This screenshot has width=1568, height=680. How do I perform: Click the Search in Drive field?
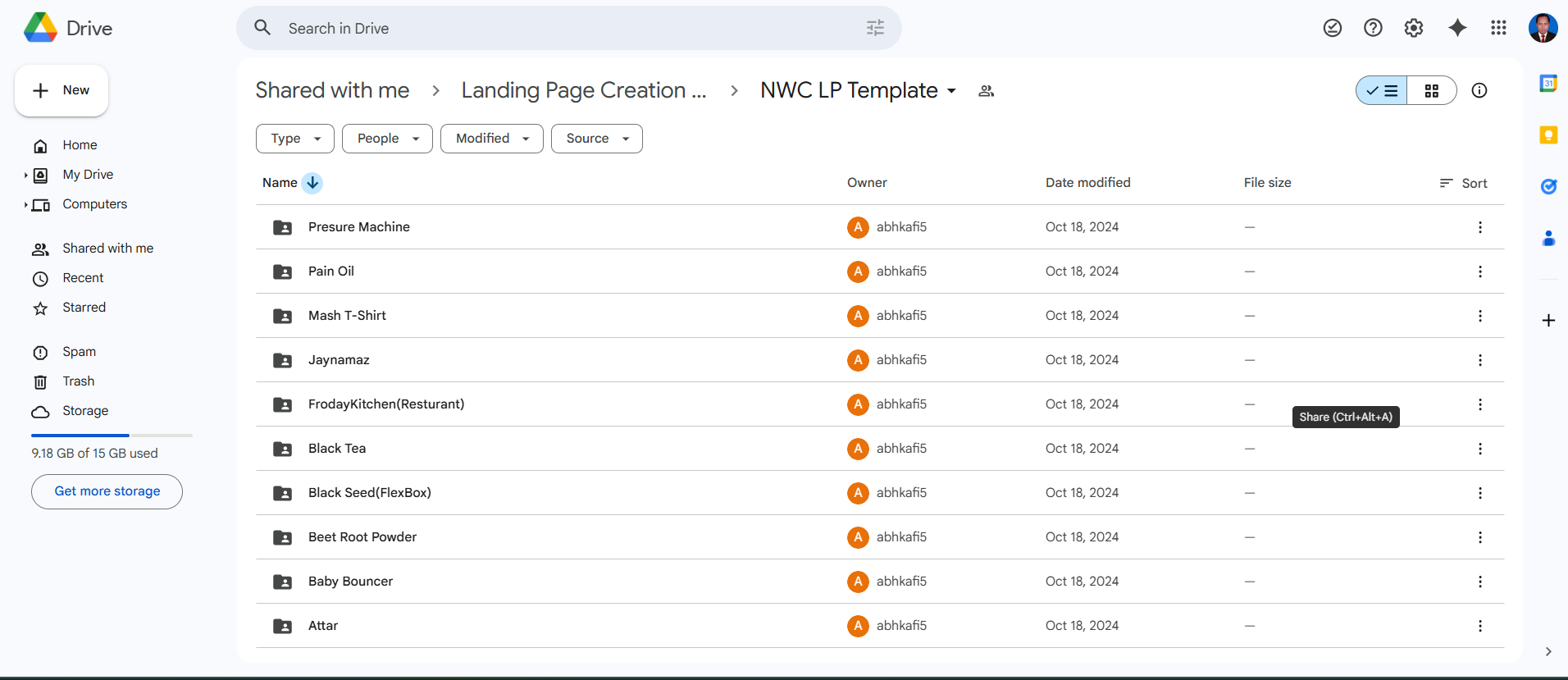[566, 29]
